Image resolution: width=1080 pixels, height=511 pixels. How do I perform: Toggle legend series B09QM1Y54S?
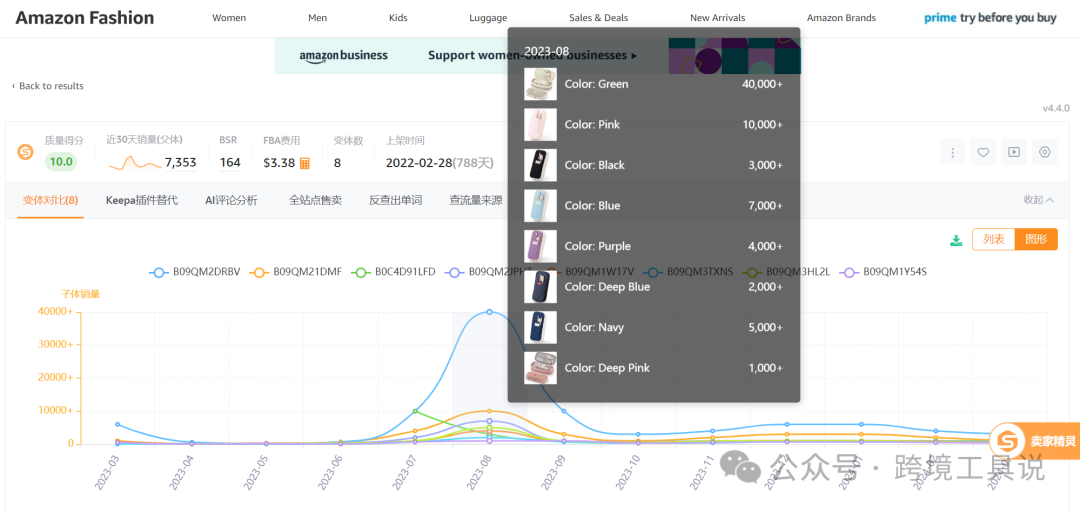884,272
